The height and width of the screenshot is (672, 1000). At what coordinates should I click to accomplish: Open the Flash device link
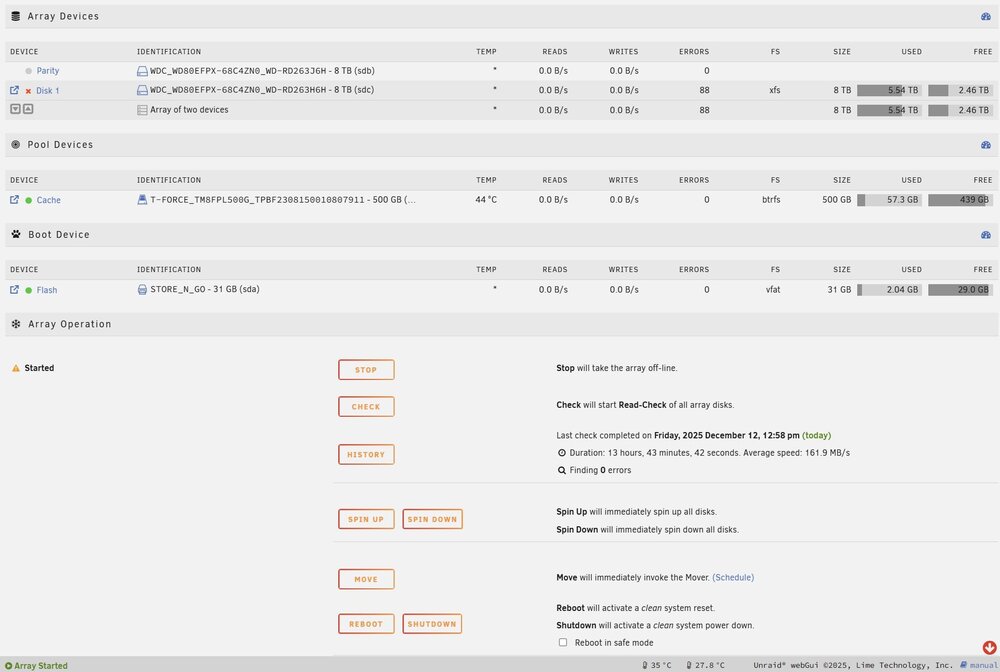(x=47, y=290)
